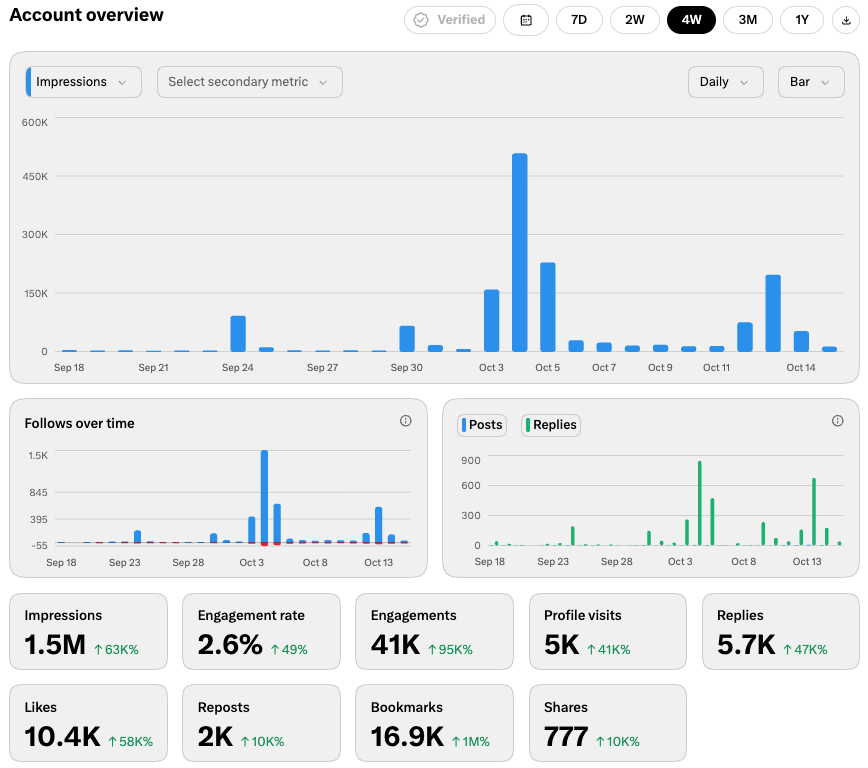Screen dimensions: 868x768
Task: Open the calendar date picker
Action: [525, 20]
